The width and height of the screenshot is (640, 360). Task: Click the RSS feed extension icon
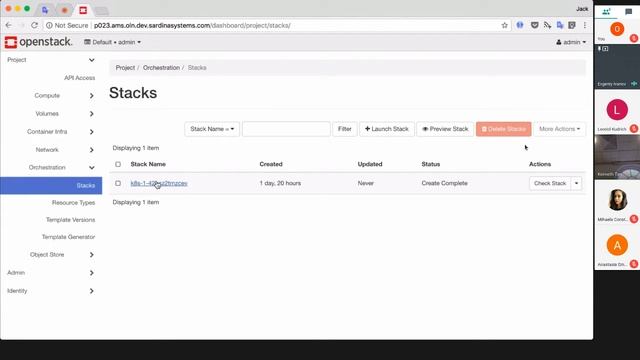pyautogui.click(x=547, y=25)
